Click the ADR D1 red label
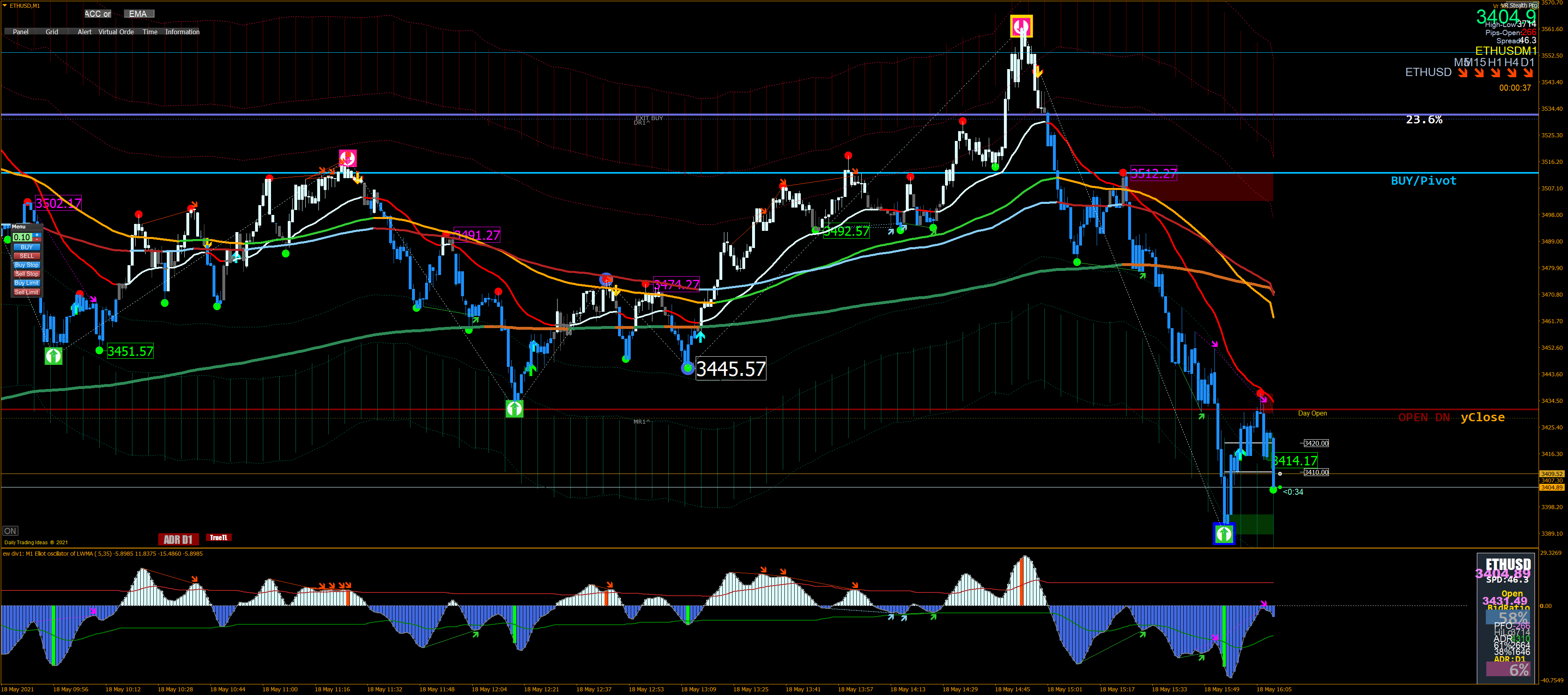Viewport: 1568px width, 695px height. (x=178, y=539)
